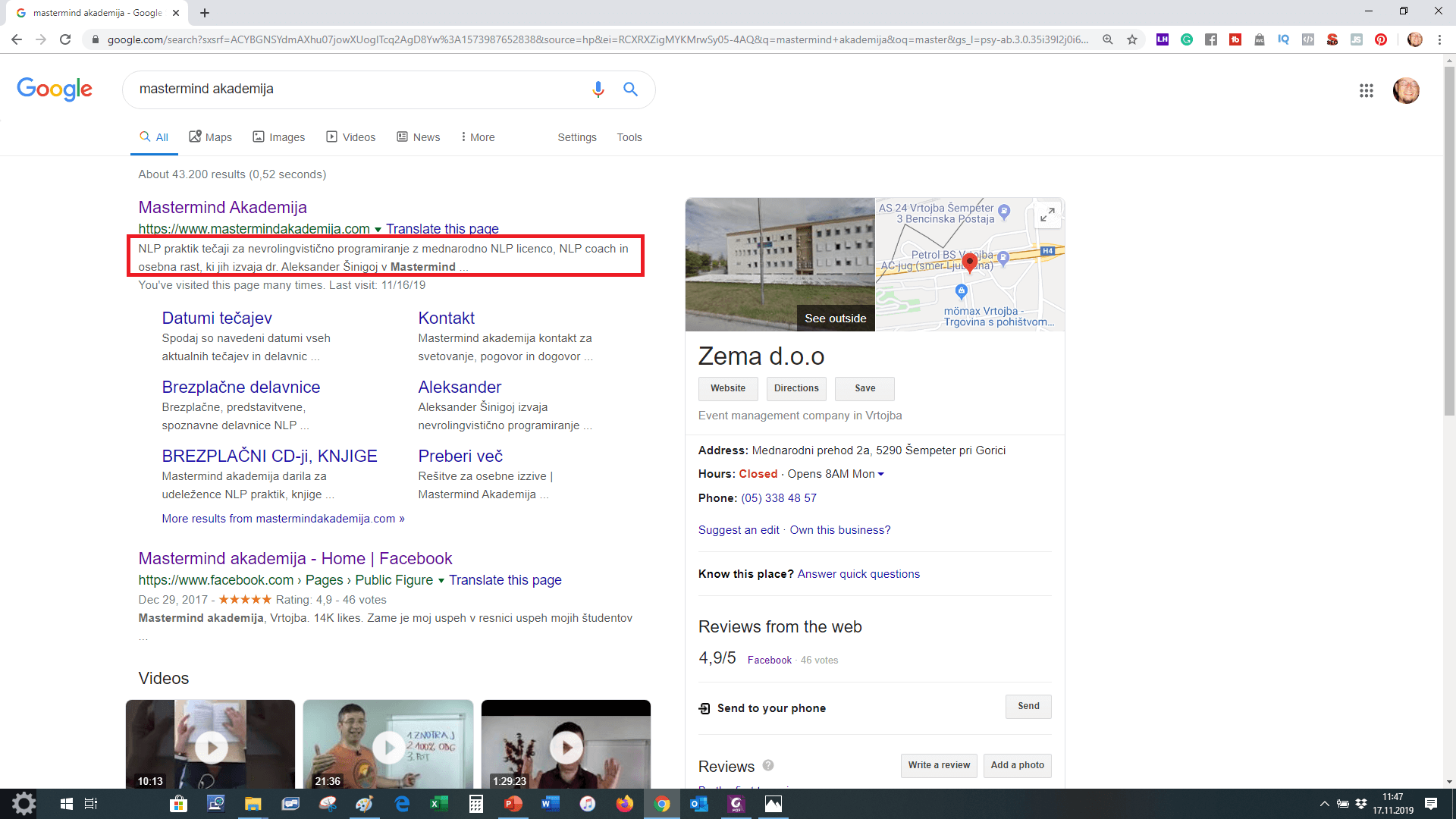Screen dimensions: 1456x819
Task: Open the More search options dropdown
Action: click(478, 137)
